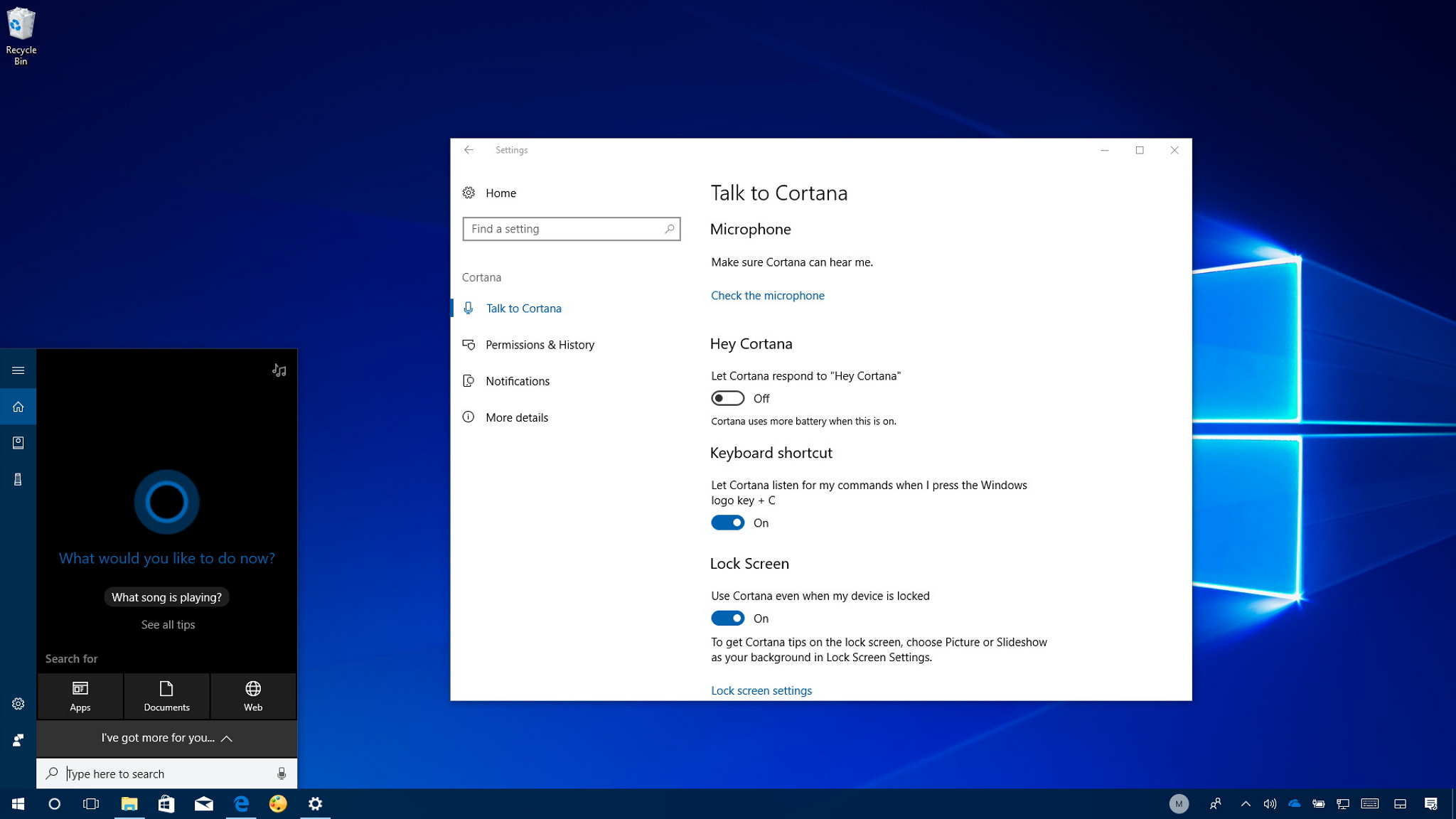Toggle the Keyboard shortcut switch On
This screenshot has width=1456, height=819.
coord(727,522)
